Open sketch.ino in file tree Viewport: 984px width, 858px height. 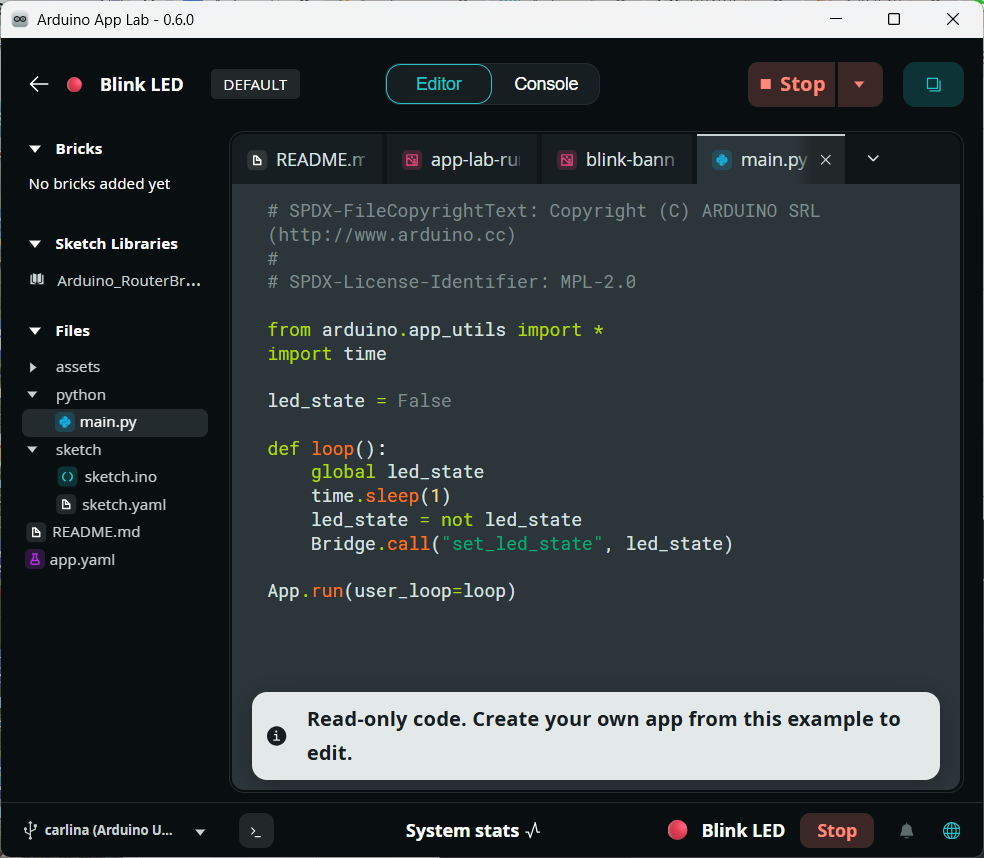pos(120,477)
